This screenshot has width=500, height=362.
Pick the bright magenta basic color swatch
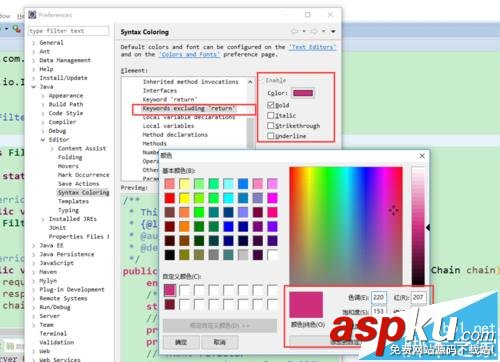click(272, 198)
